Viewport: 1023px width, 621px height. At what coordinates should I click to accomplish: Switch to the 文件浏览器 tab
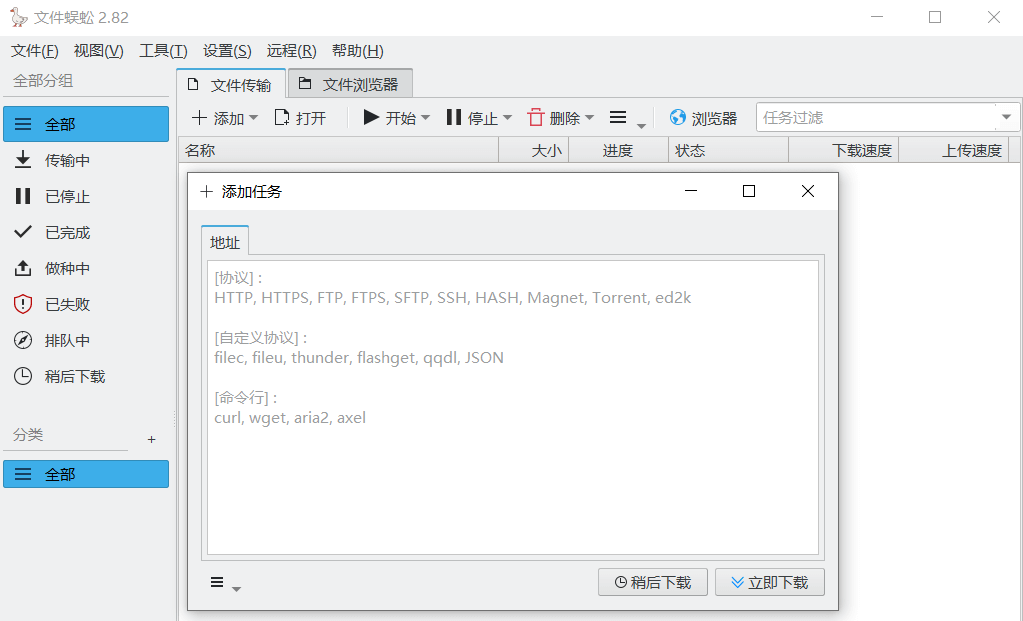[350, 84]
